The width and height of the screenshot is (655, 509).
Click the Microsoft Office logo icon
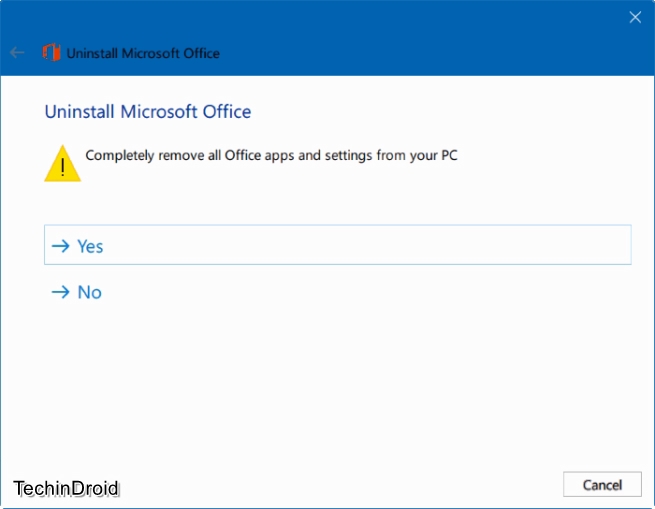click(x=51, y=53)
